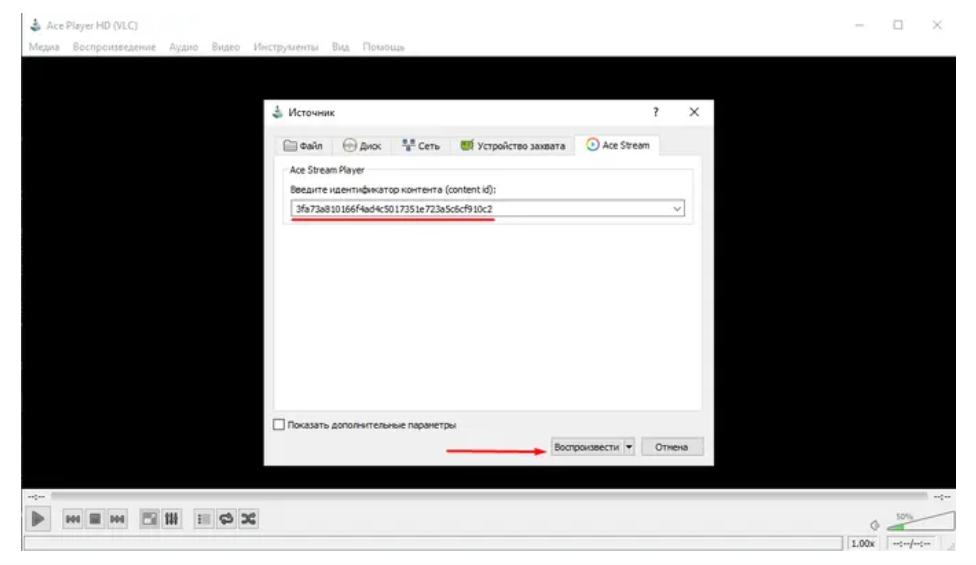This screenshot has width=976, height=565.
Task: Click the speaker mute icon
Action: [x=874, y=525]
